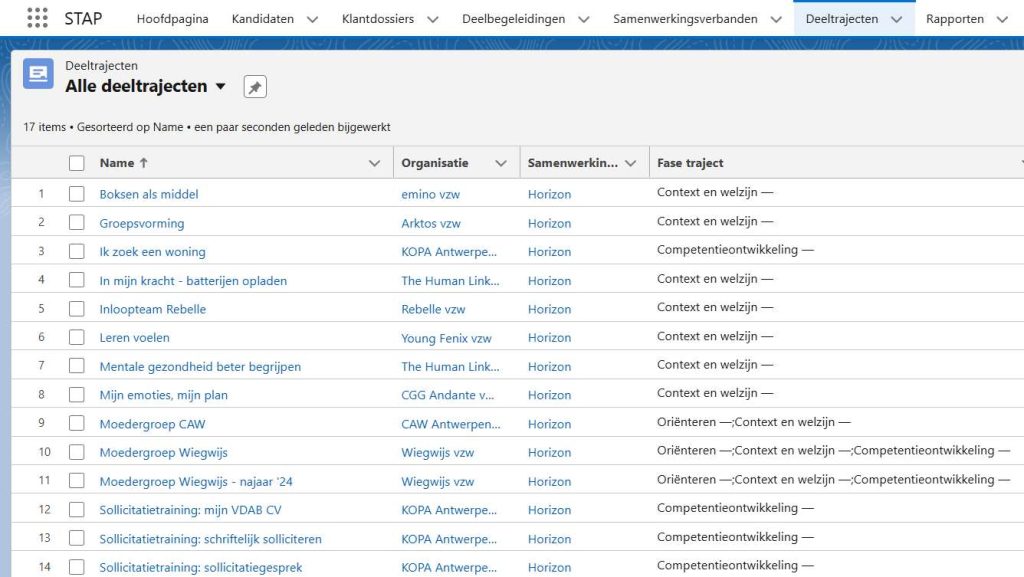Open Sollicitatietraining: sollicitatiegesprek link
1024x577 pixels.
[200, 568]
